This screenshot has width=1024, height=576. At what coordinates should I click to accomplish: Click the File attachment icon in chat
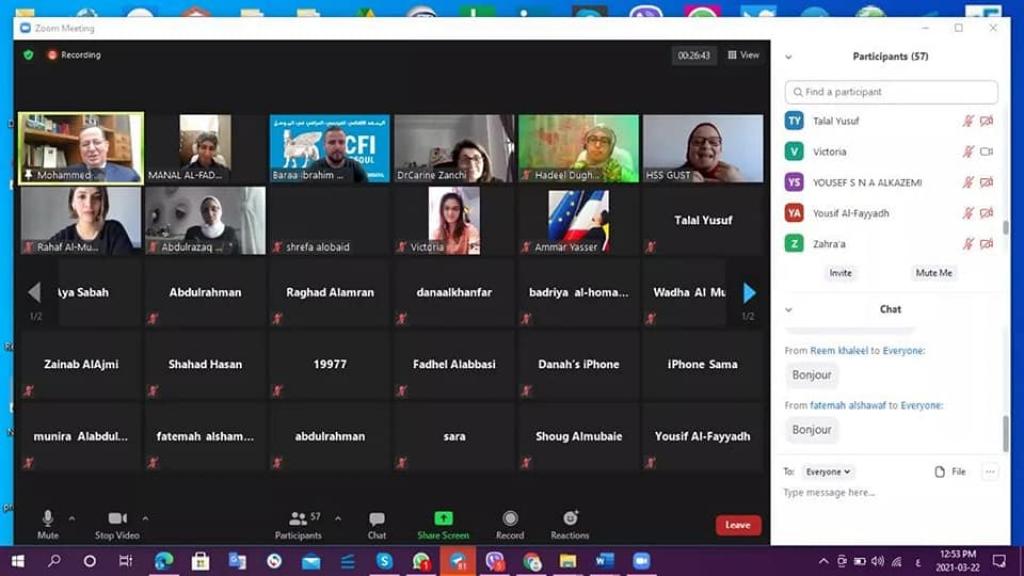point(939,472)
